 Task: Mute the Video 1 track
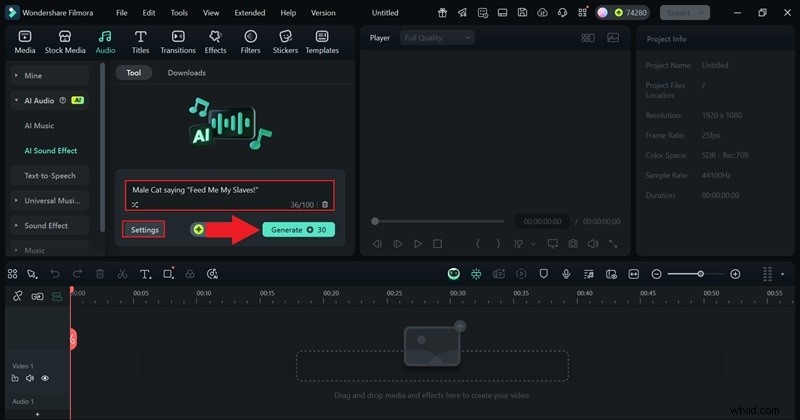tap(30, 378)
